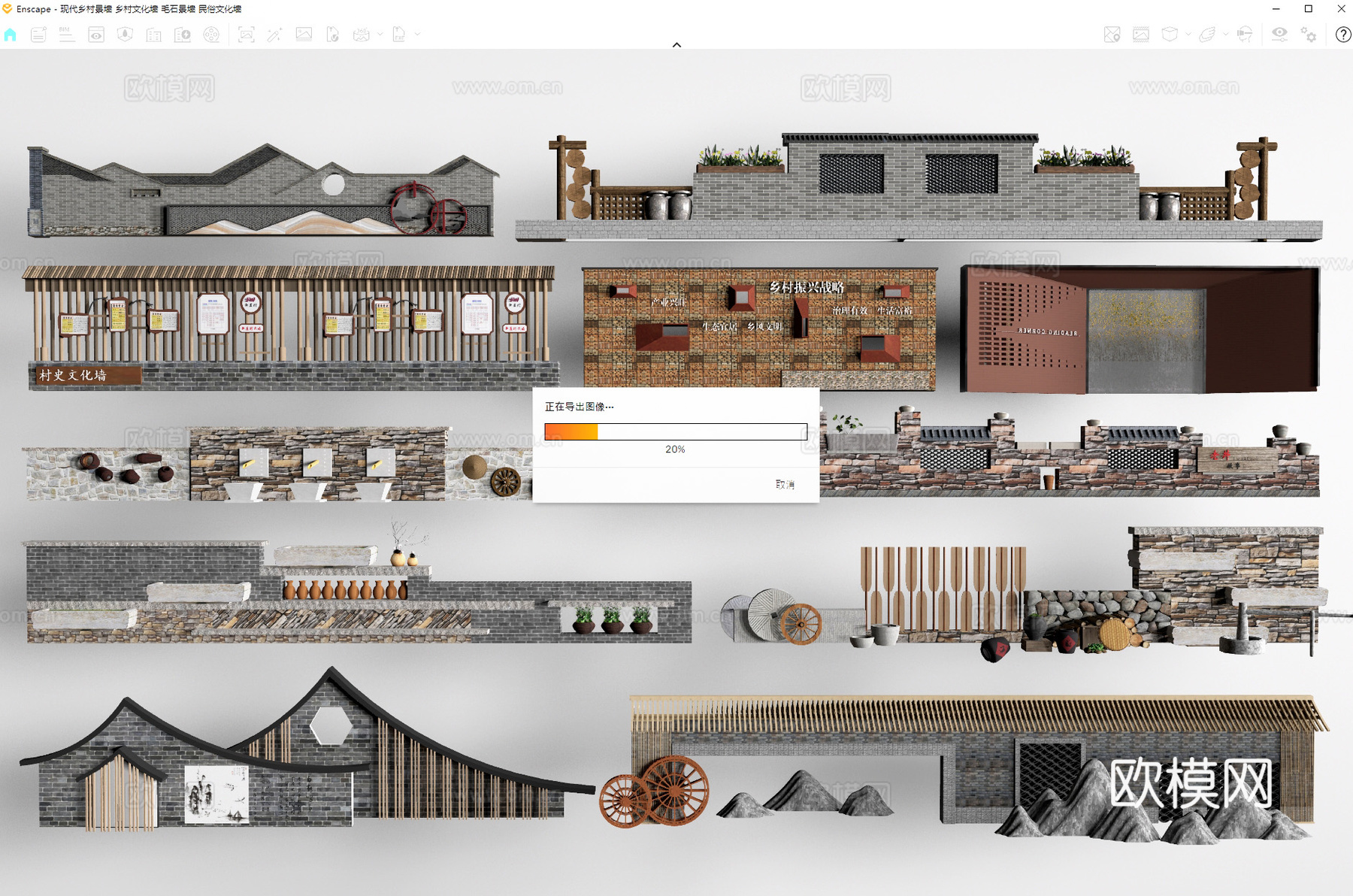This screenshot has height=896, width=1353.
Task: Open the Enscape material editor shield icon
Action: pos(125,35)
